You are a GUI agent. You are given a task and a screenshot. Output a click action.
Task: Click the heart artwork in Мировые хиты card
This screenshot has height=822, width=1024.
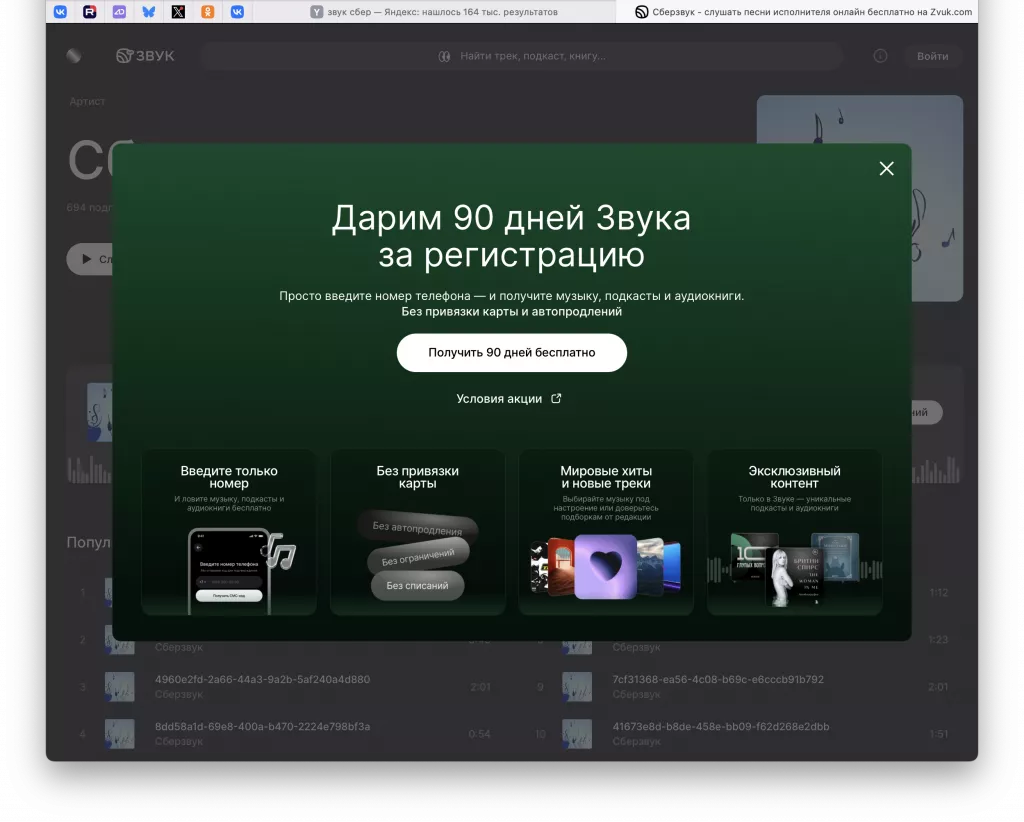coord(605,565)
